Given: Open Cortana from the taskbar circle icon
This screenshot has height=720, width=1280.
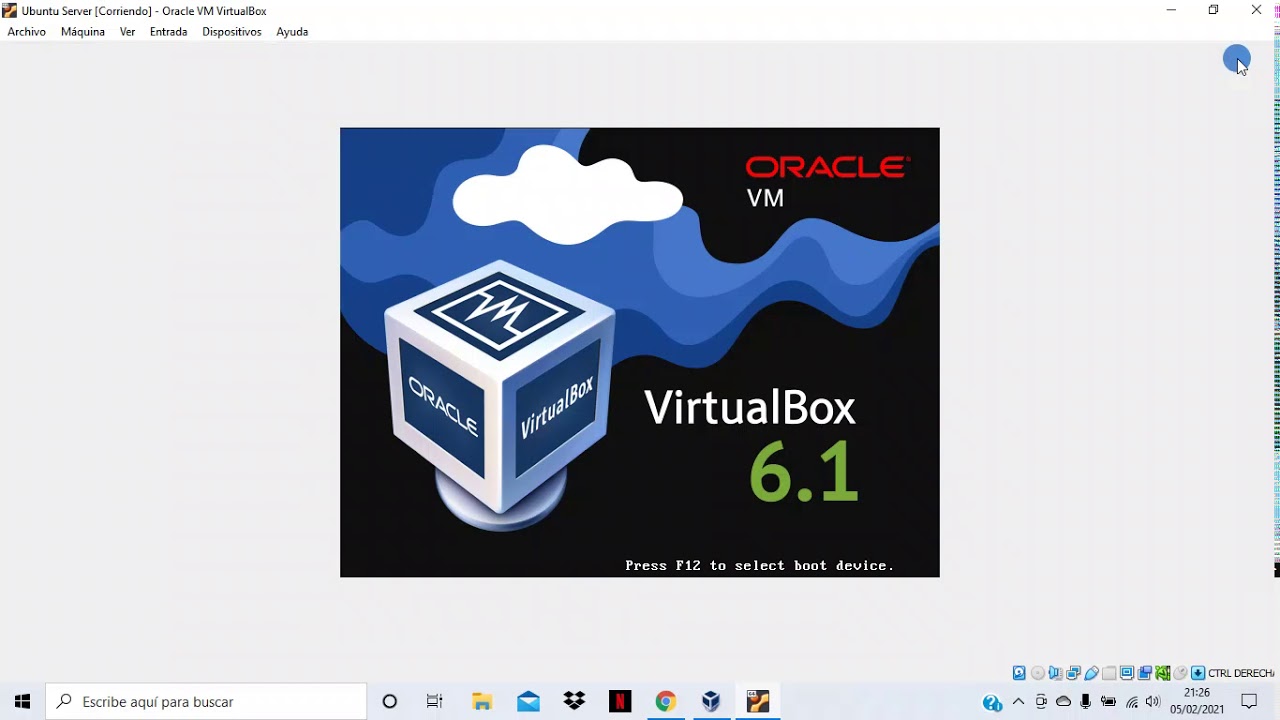Looking at the screenshot, I should pyautogui.click(x=390, y=702).
